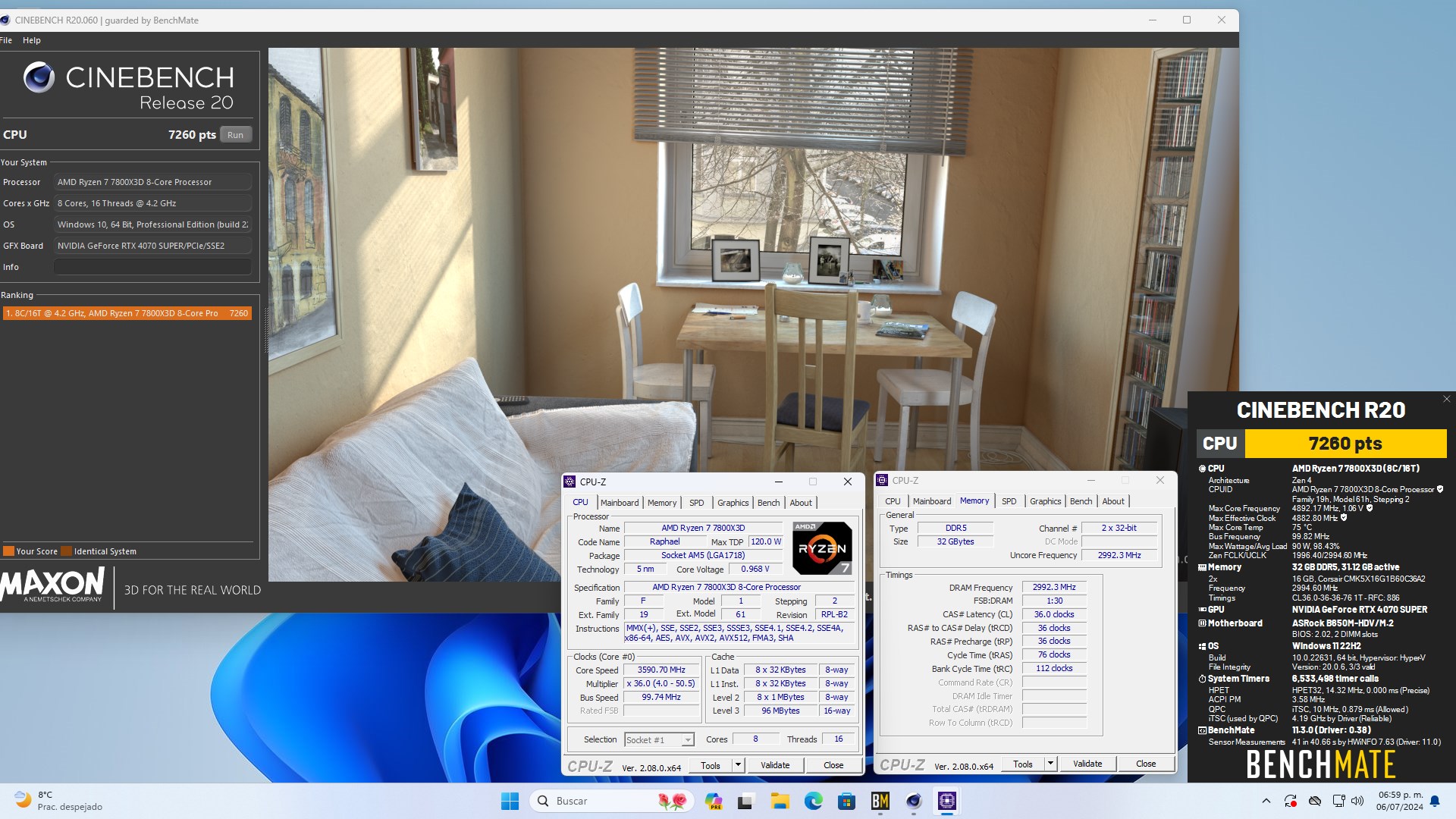Click the brown Identical System legend swatch

(67, 551)
